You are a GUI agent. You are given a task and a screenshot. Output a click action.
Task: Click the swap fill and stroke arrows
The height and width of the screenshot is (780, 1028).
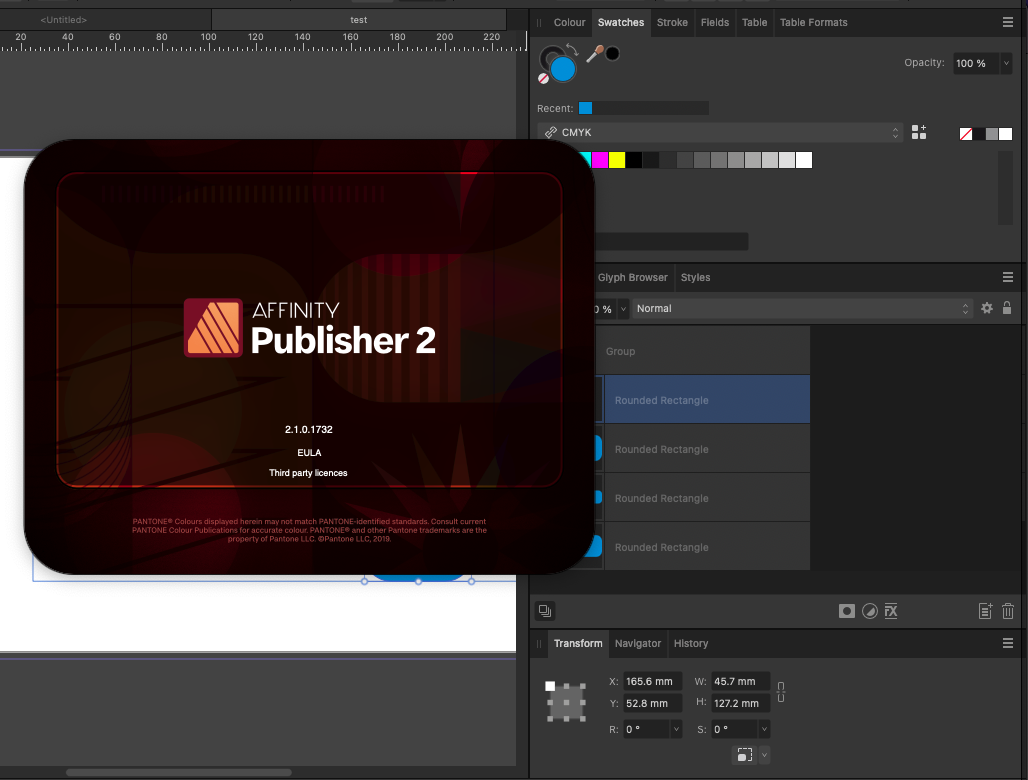click(572, 49)
